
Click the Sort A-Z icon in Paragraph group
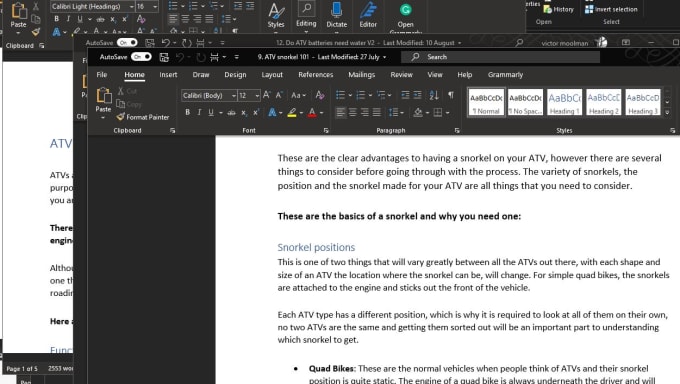pos(434,95)
